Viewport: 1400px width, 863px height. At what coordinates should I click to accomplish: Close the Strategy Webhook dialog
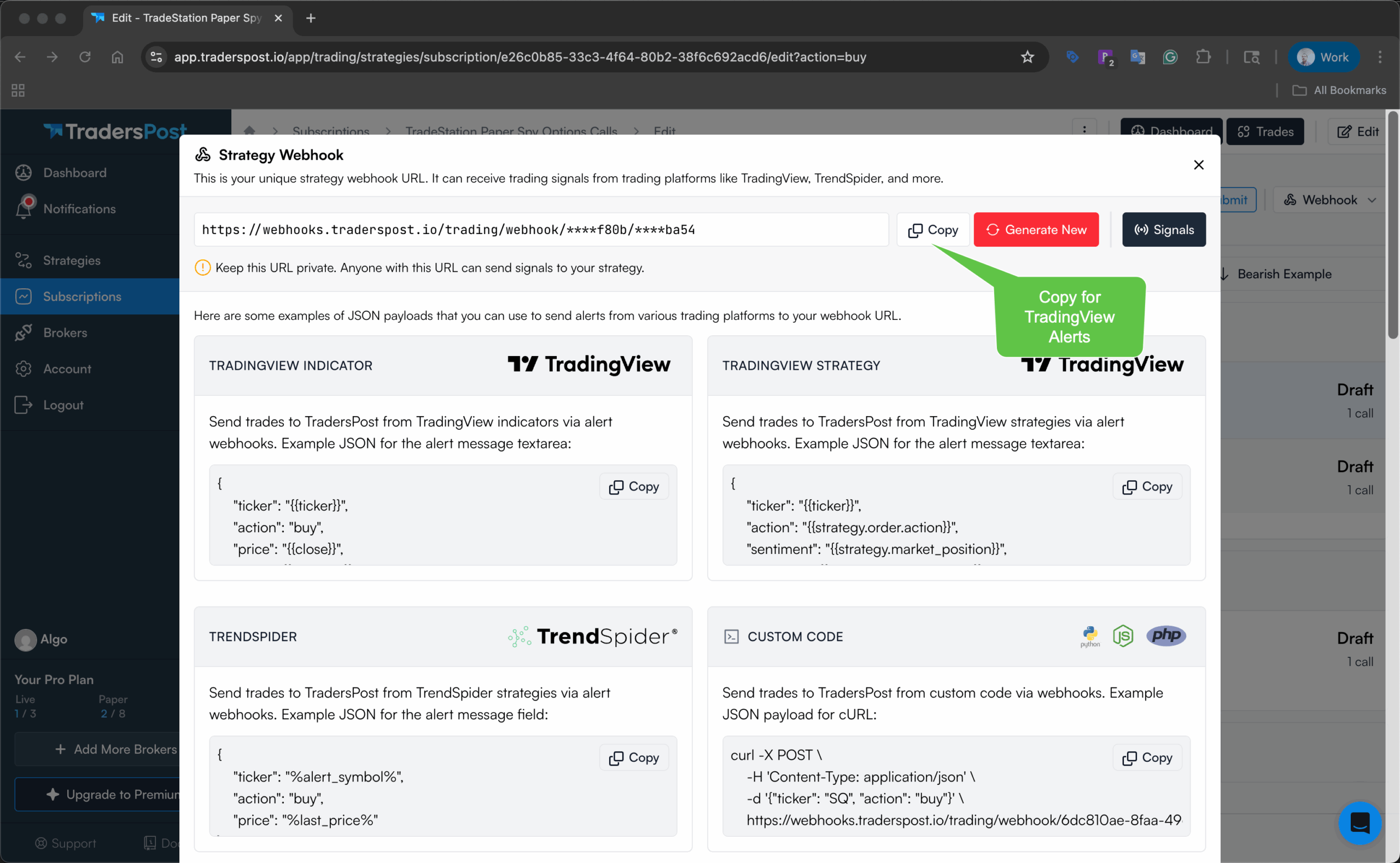1198,165
